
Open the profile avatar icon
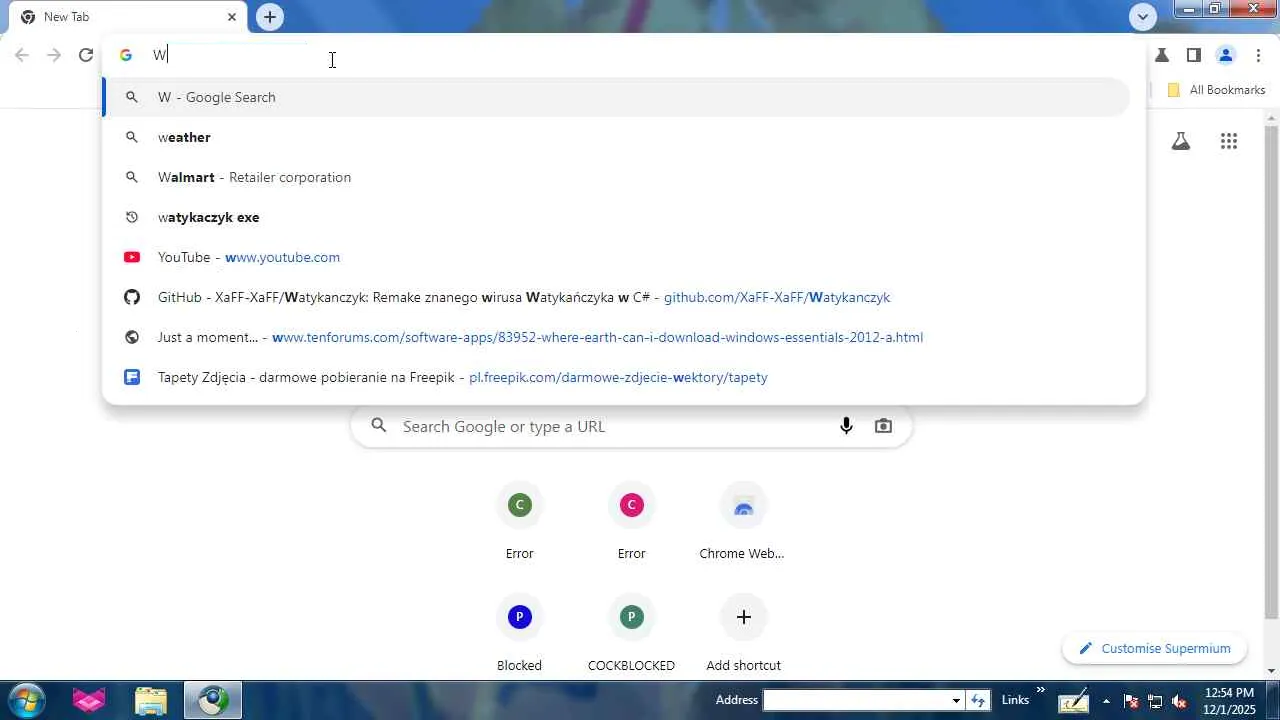point(1226,55)
